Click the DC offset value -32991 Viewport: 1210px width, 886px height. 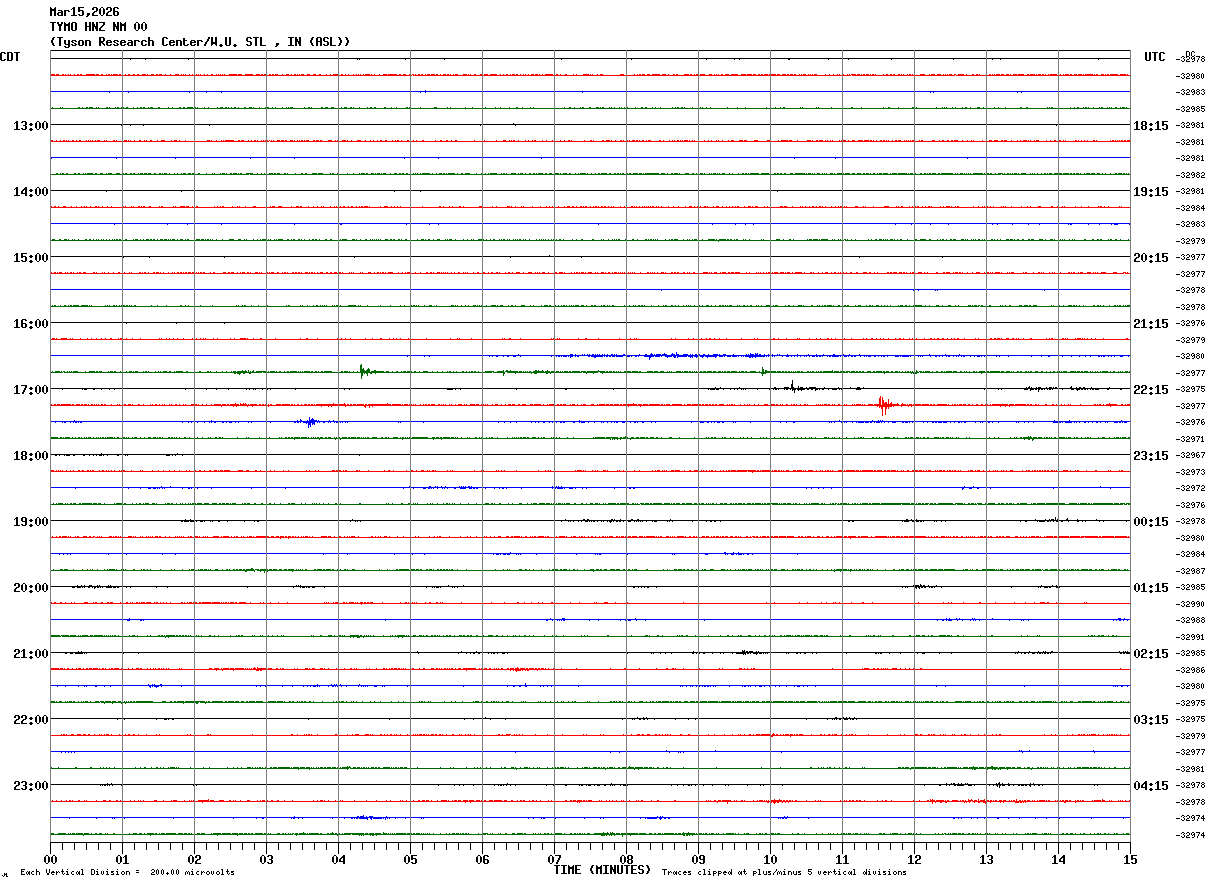pos(1191,637)
